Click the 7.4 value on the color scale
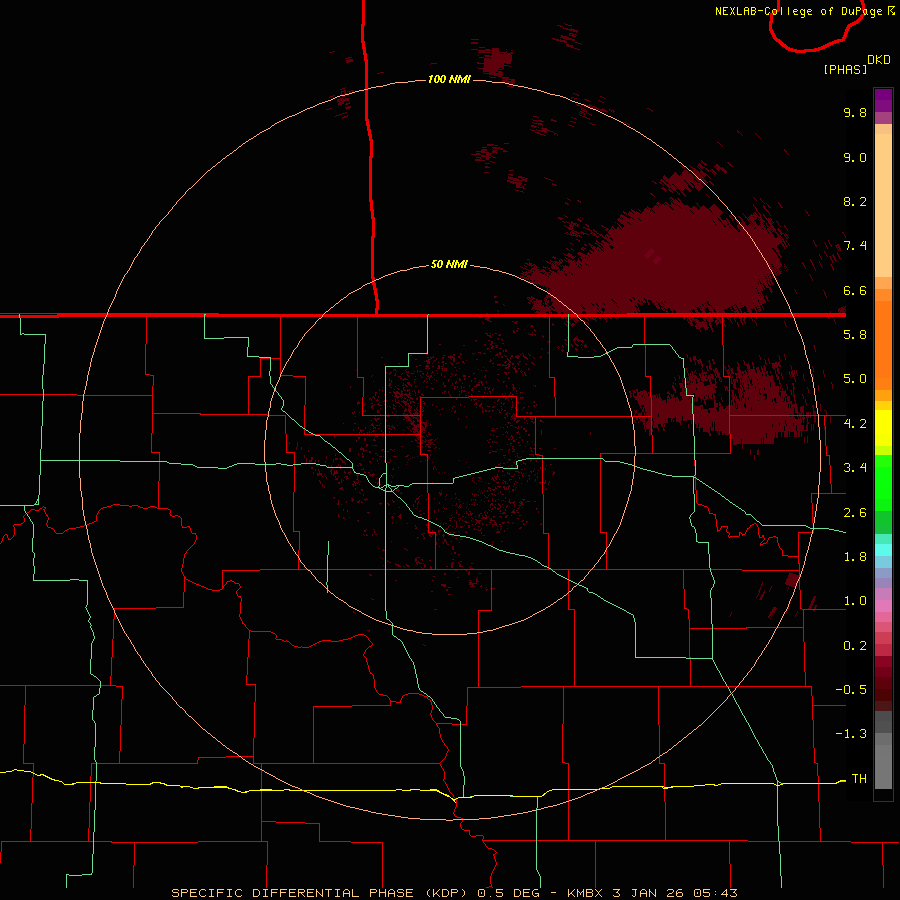Screen dimensions: 900x900 pyautogui.click(x=855, y=246)
